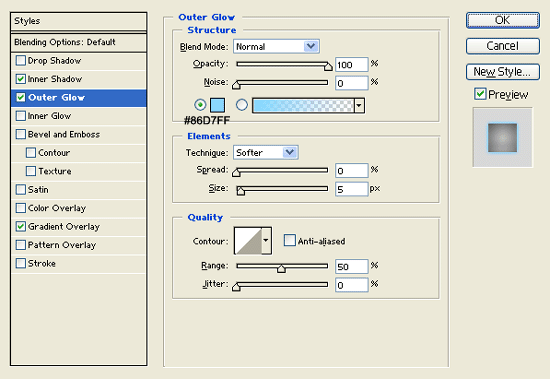Open the Technique dropdown set to Softer
The image size is (550, 379).
tap(266, 152)
